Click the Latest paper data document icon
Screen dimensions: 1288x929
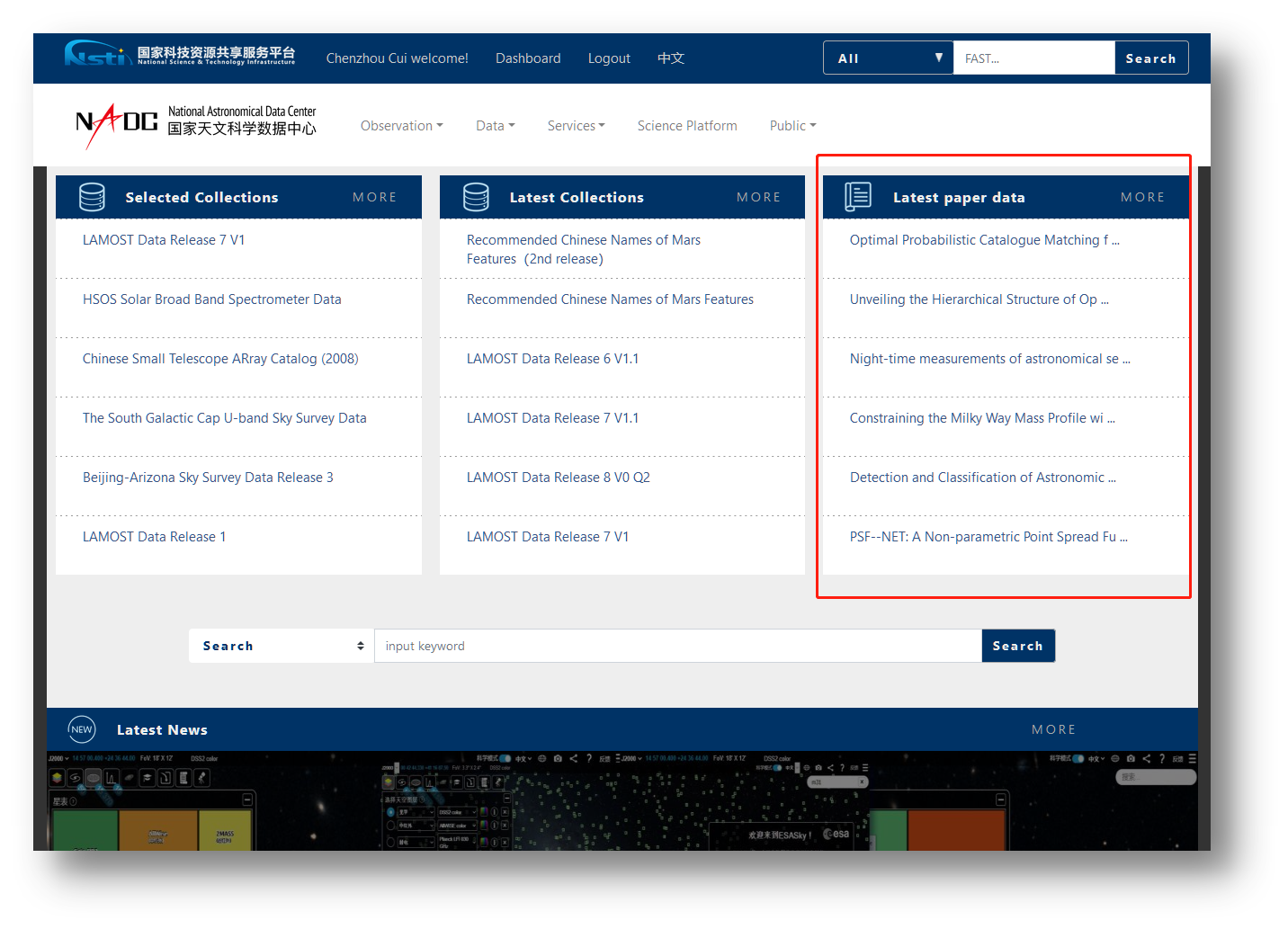(858, 196)
